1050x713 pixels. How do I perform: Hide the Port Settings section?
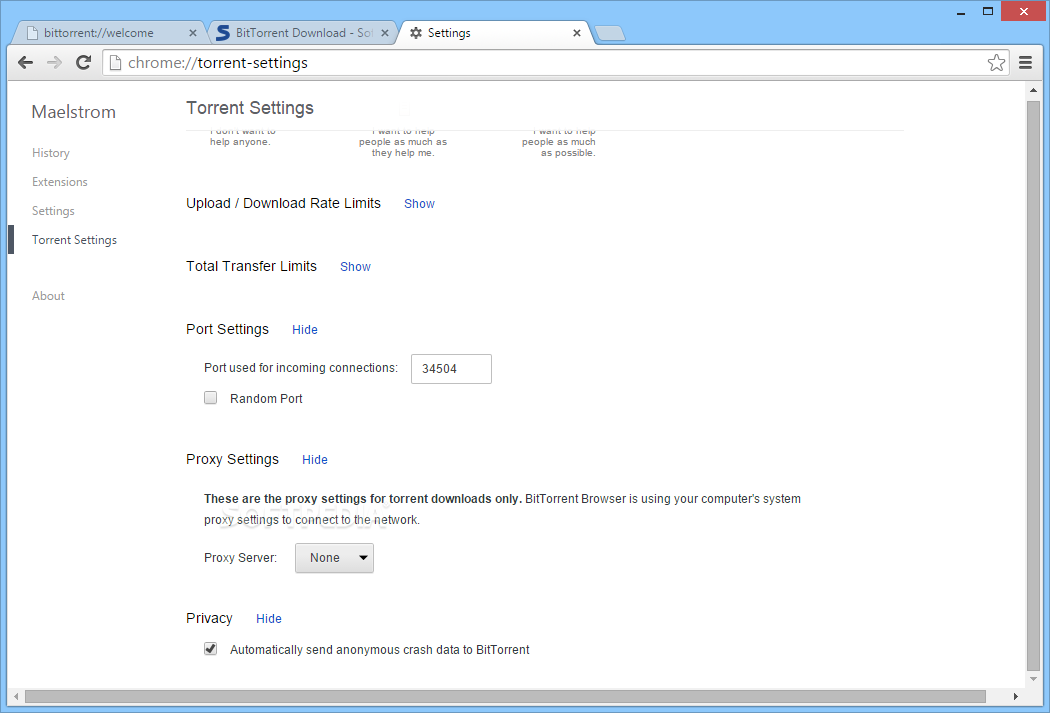(305, 329)
